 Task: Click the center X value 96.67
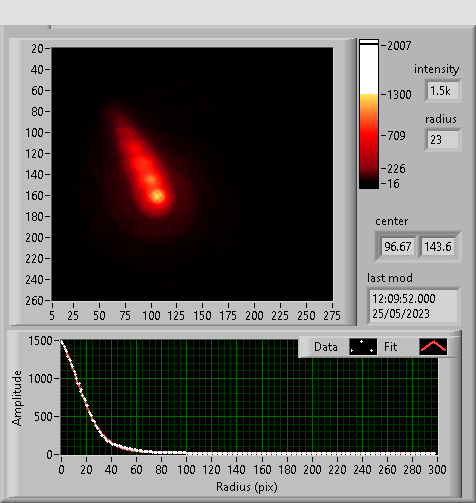398,247
